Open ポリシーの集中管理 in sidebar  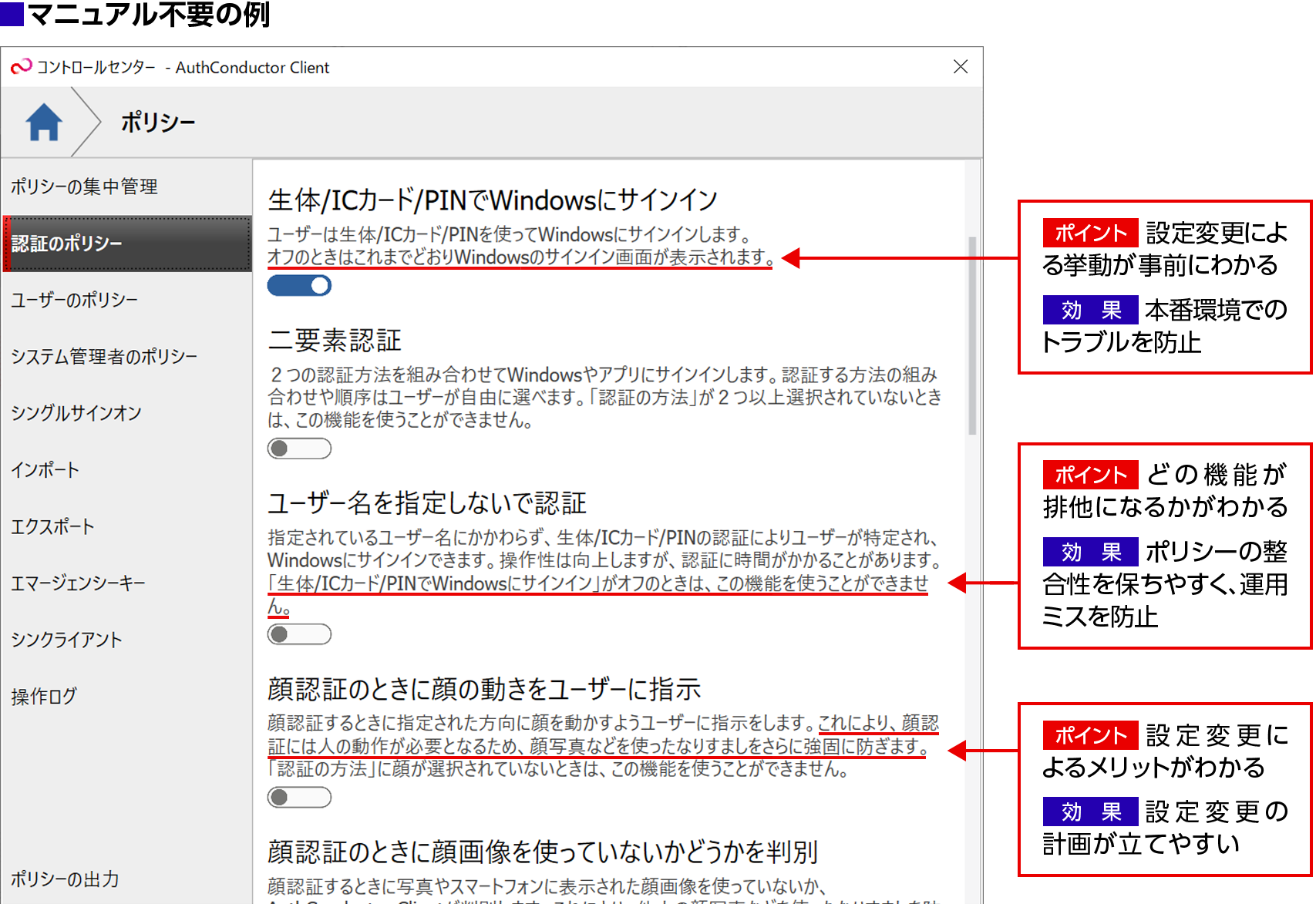coord(84,187)
